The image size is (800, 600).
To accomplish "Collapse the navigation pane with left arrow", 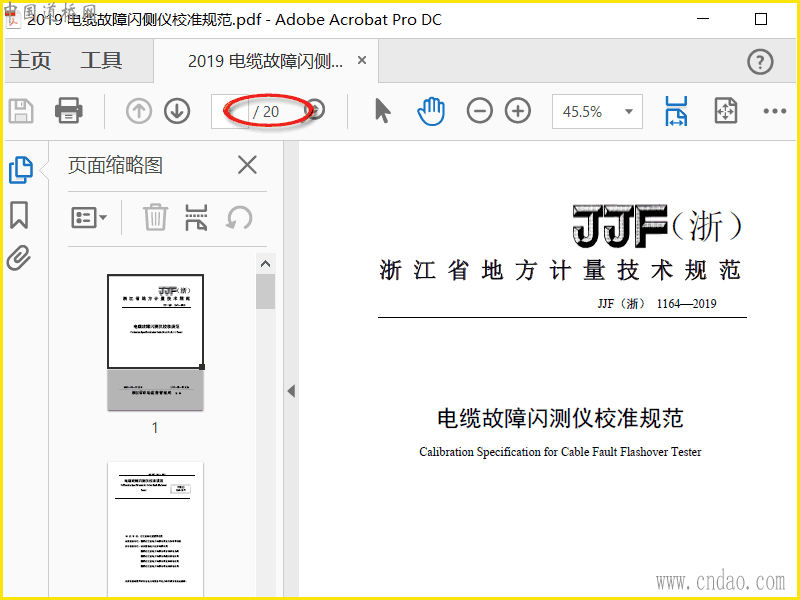I will pyautogui.click(x=291, y=391).
